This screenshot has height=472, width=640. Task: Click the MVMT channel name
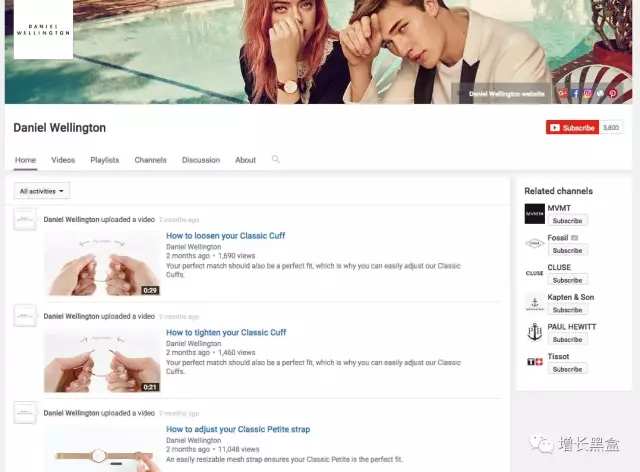tap(559, 208)
